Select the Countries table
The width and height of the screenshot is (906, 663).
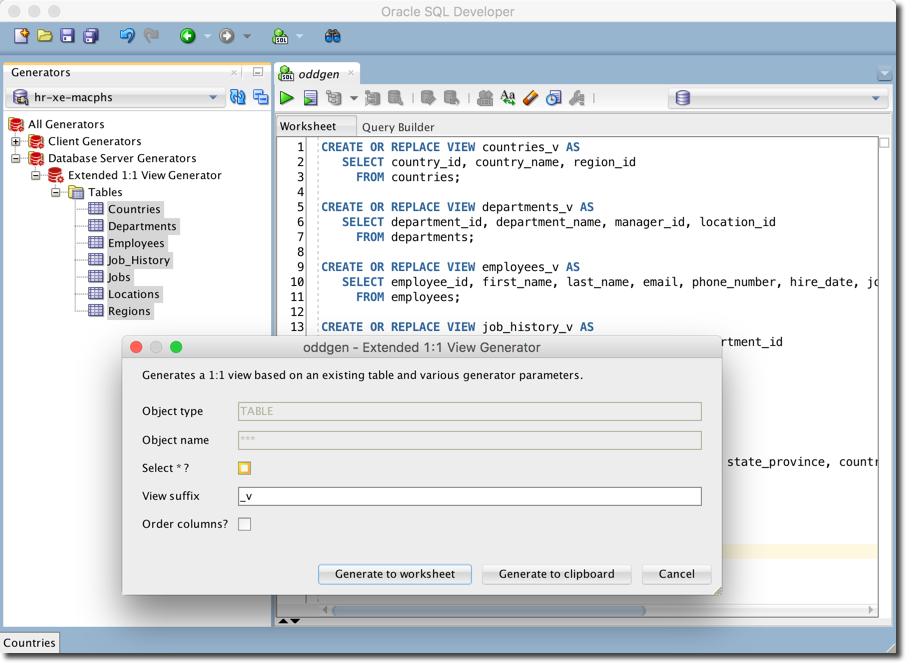[134, 209]
